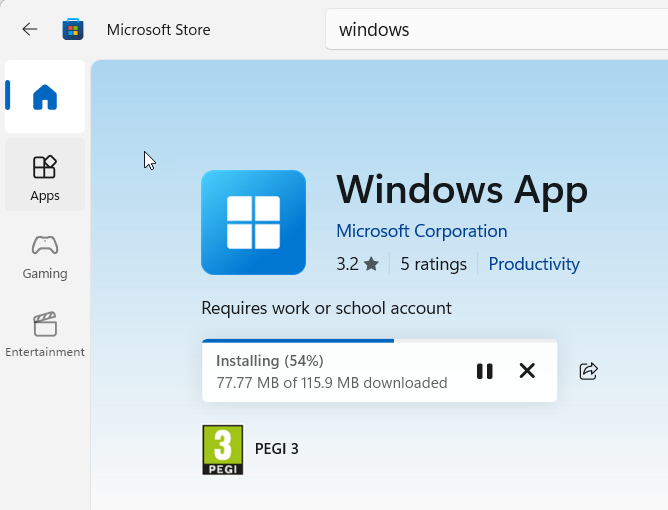Pause the Windows App installation
This screenshot has height=510, width=668.
click(x=485, y=371)
